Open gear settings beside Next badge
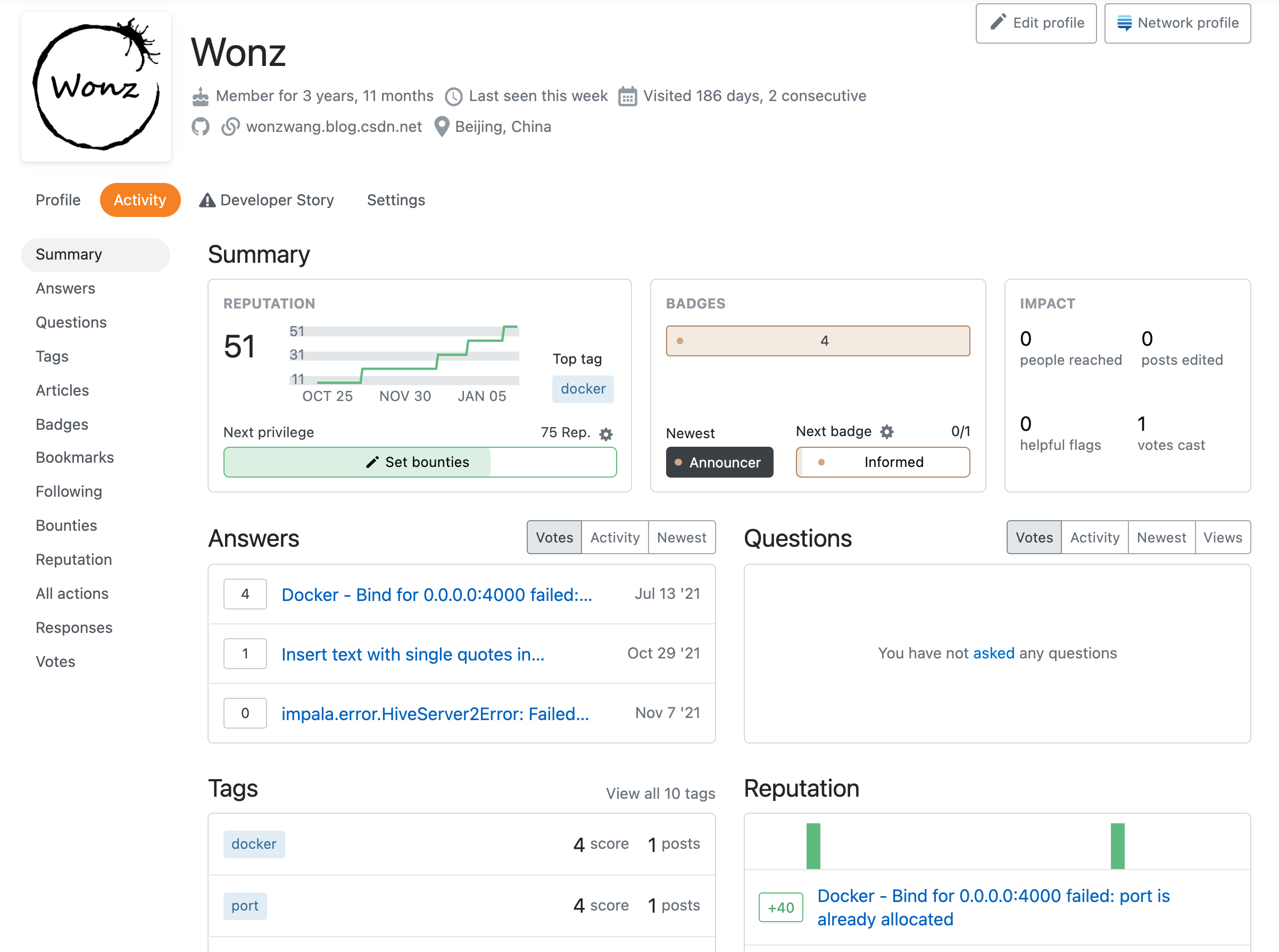The height and width of the screenshot is (952, 1279). point(887,432)
